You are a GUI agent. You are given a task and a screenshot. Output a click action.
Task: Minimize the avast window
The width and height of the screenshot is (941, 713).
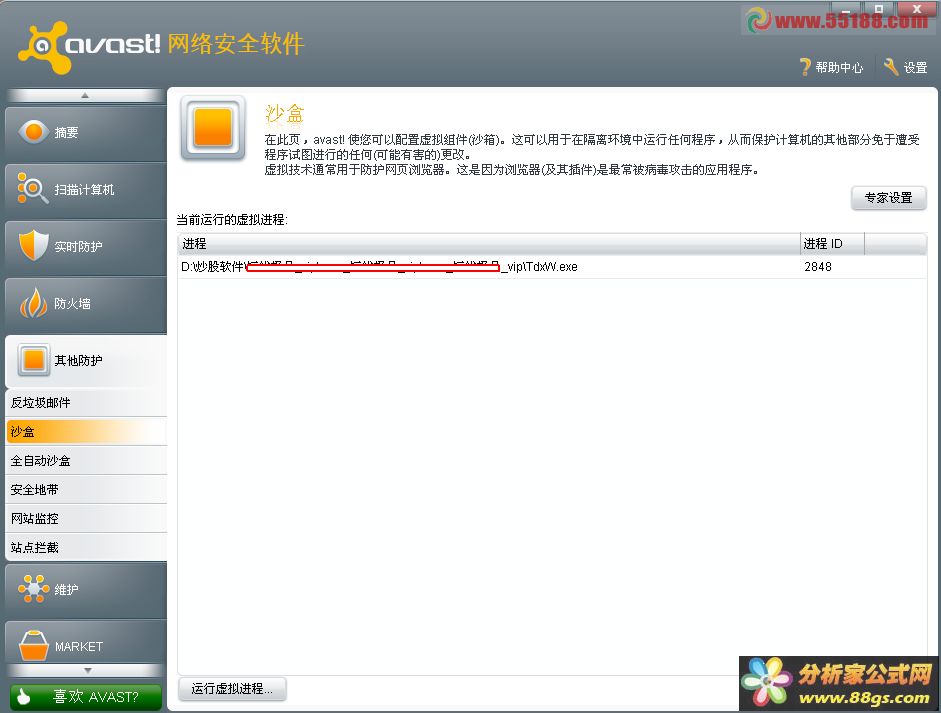coord(846,10)
